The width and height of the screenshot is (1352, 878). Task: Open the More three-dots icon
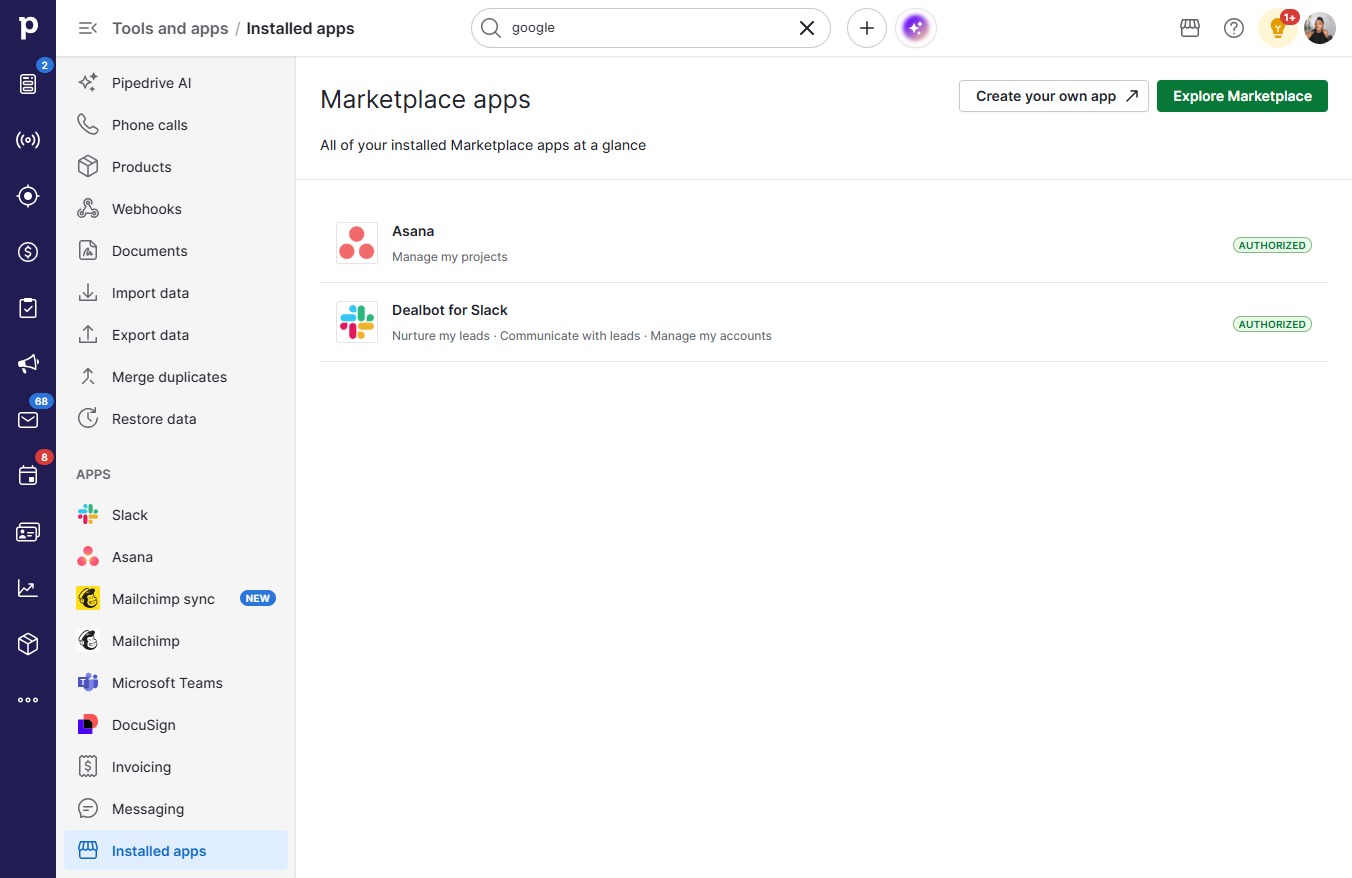[x=28, y=700]
